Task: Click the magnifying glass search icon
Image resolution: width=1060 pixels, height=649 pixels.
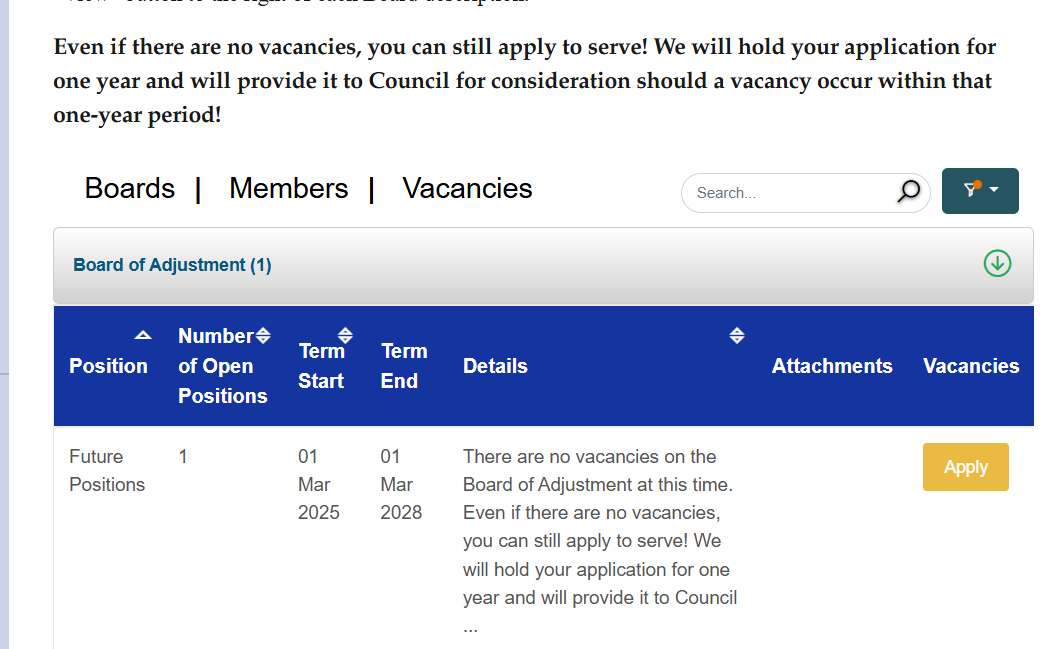Action: tap(908, 192)
